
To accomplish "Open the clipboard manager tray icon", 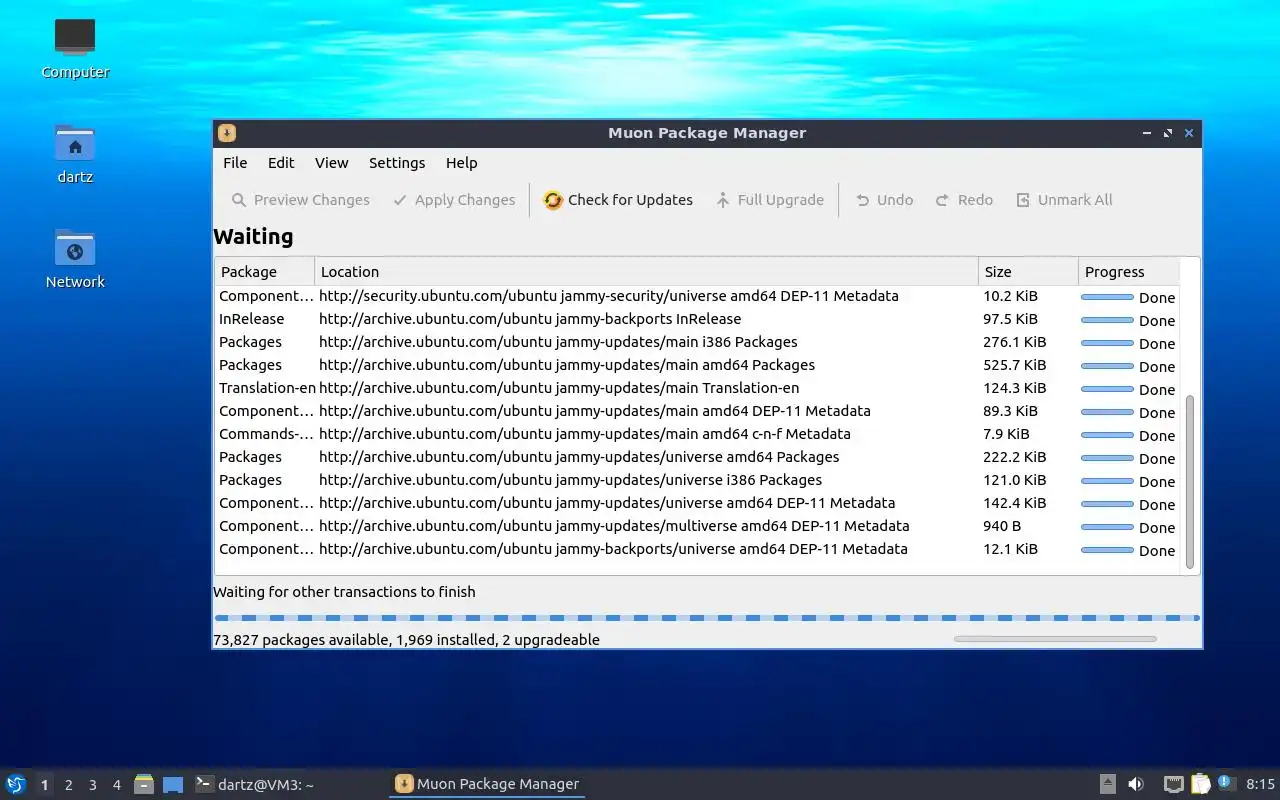I will 1200,784.
